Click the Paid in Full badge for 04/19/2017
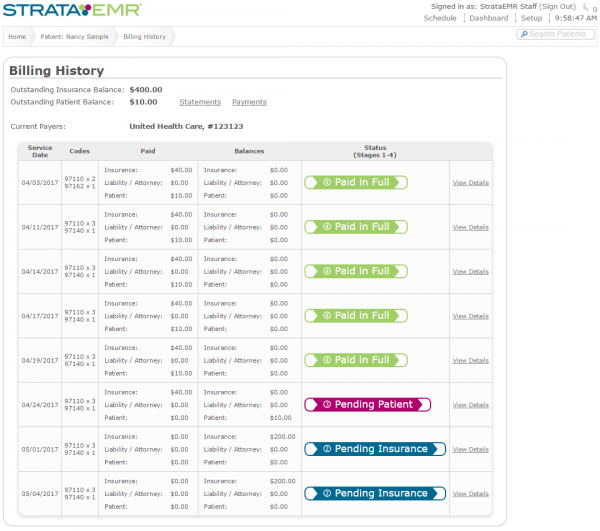The height and width of the screenshot is (531, 600). (356, 360)
